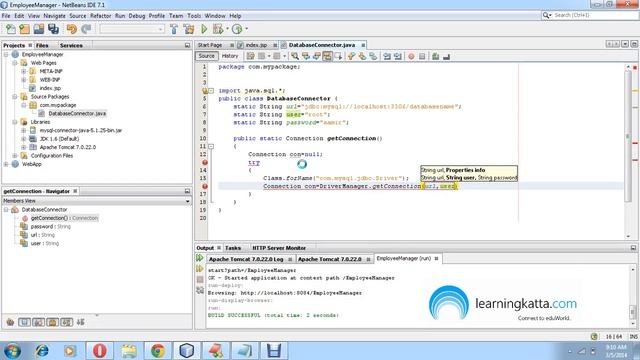640x360 pixels.
Task: Click the editor vertical scrollbar thumb
Action: (x=628, y=136)
